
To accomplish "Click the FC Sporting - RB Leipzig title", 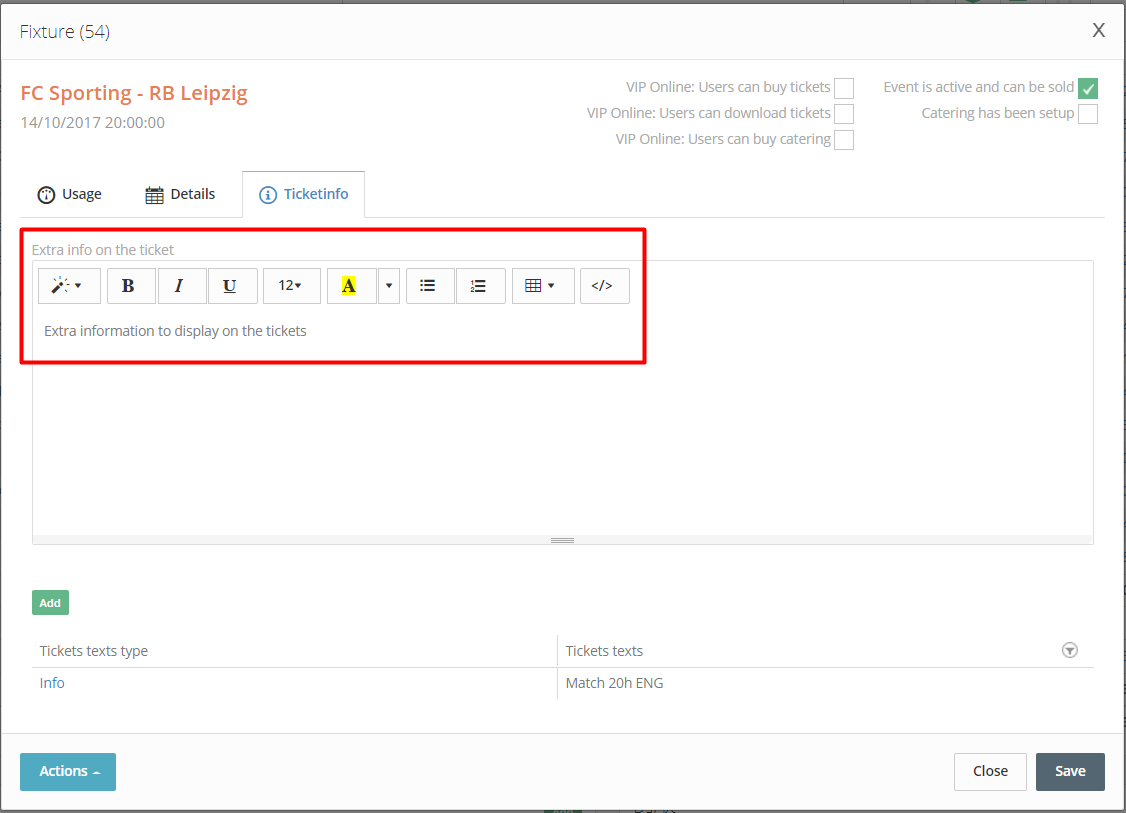I will (x=134, y=93).
